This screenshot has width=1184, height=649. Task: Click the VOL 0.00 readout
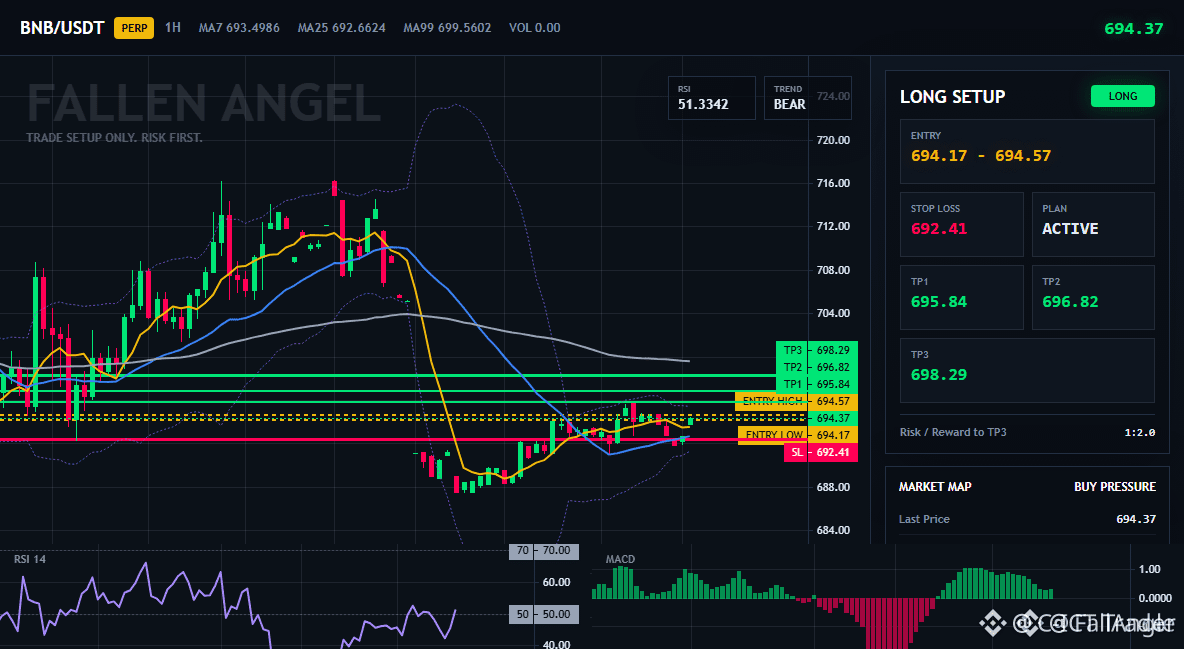tap(535, 28)
